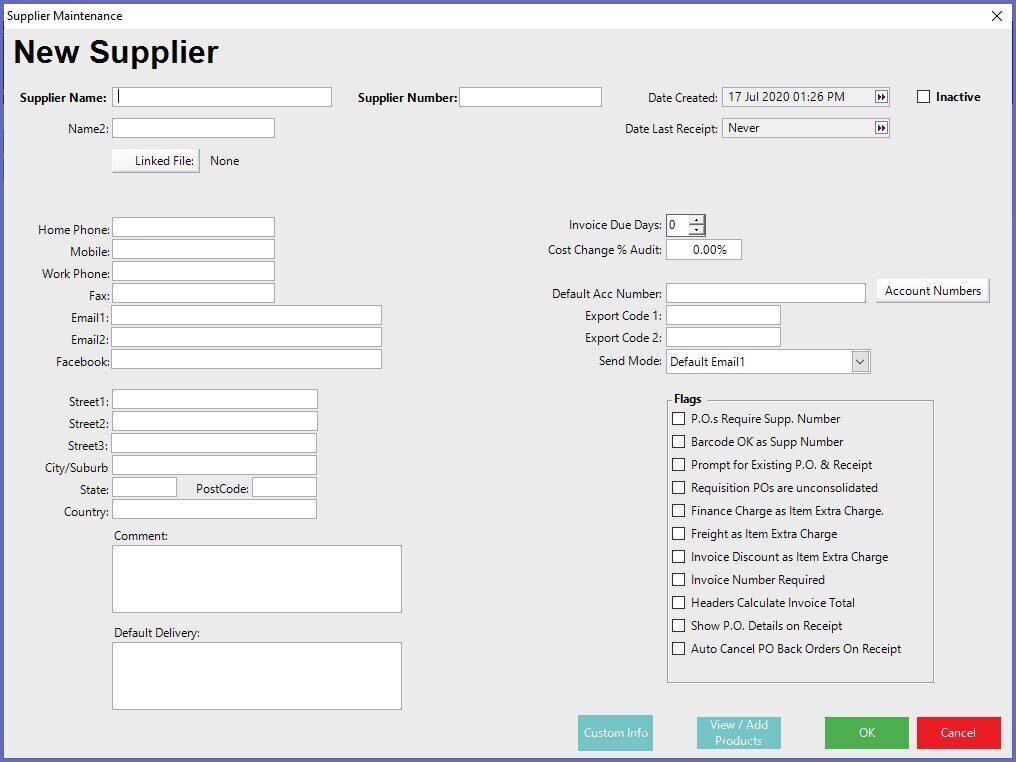
Task: Check Barcode OK as Supp Number
Action: (679, 442)
